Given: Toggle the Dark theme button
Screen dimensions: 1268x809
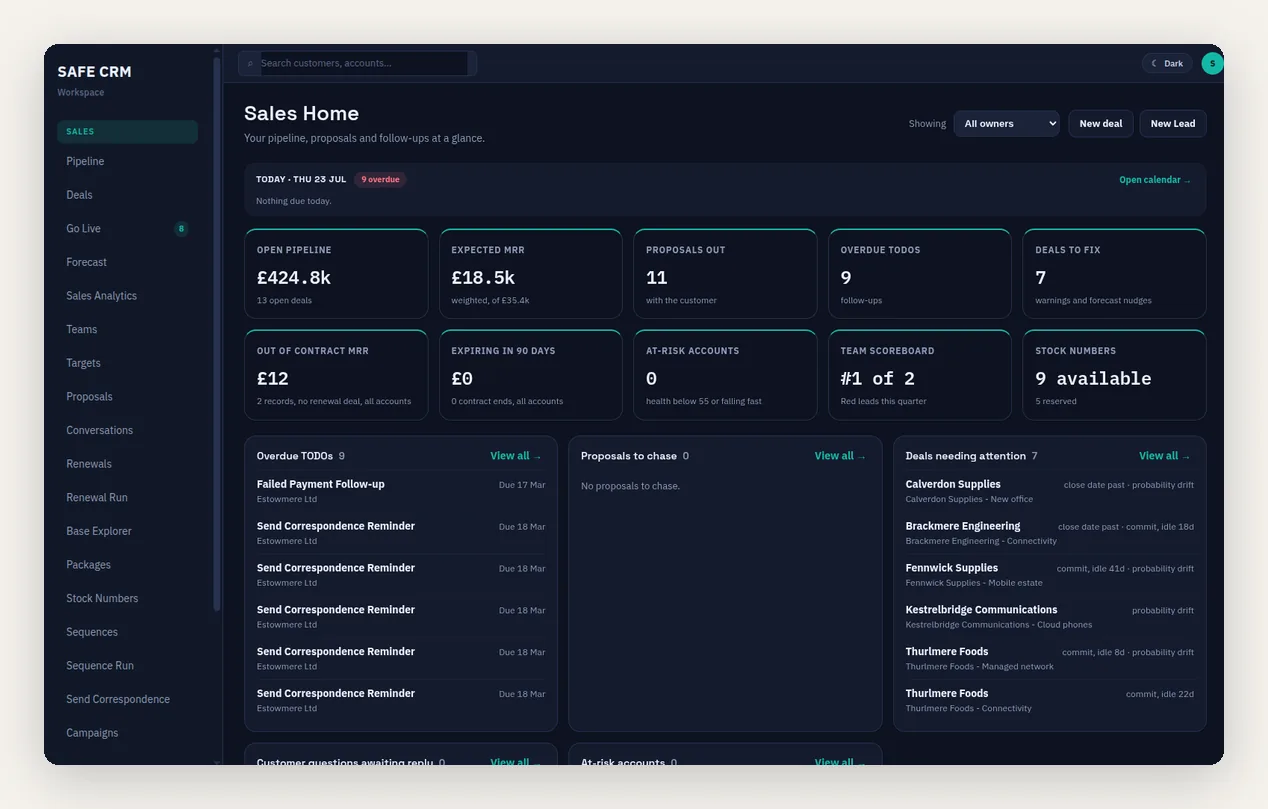Looking at the screenshot, I should 1167,63.
